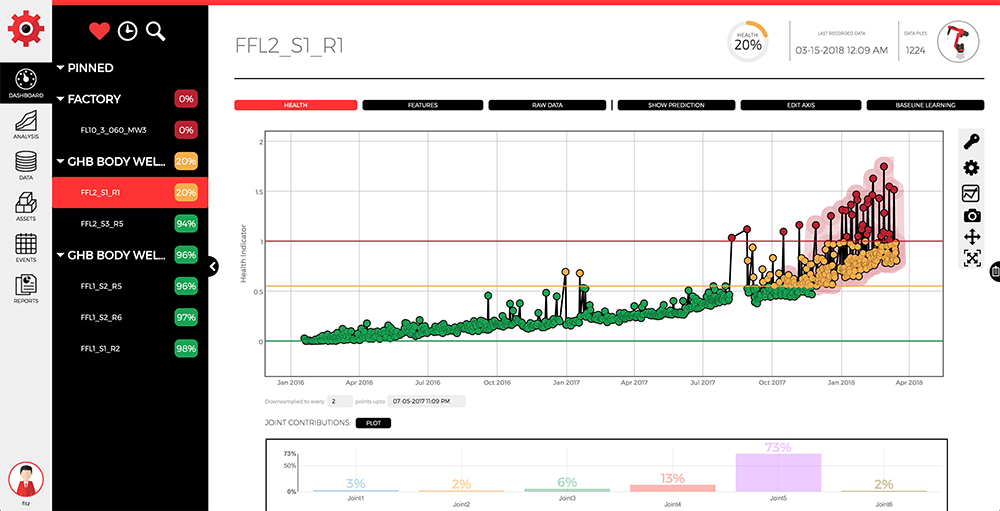Collapse the FACTORY group
Screen dimensions: 1000x511
click(61, 99)
